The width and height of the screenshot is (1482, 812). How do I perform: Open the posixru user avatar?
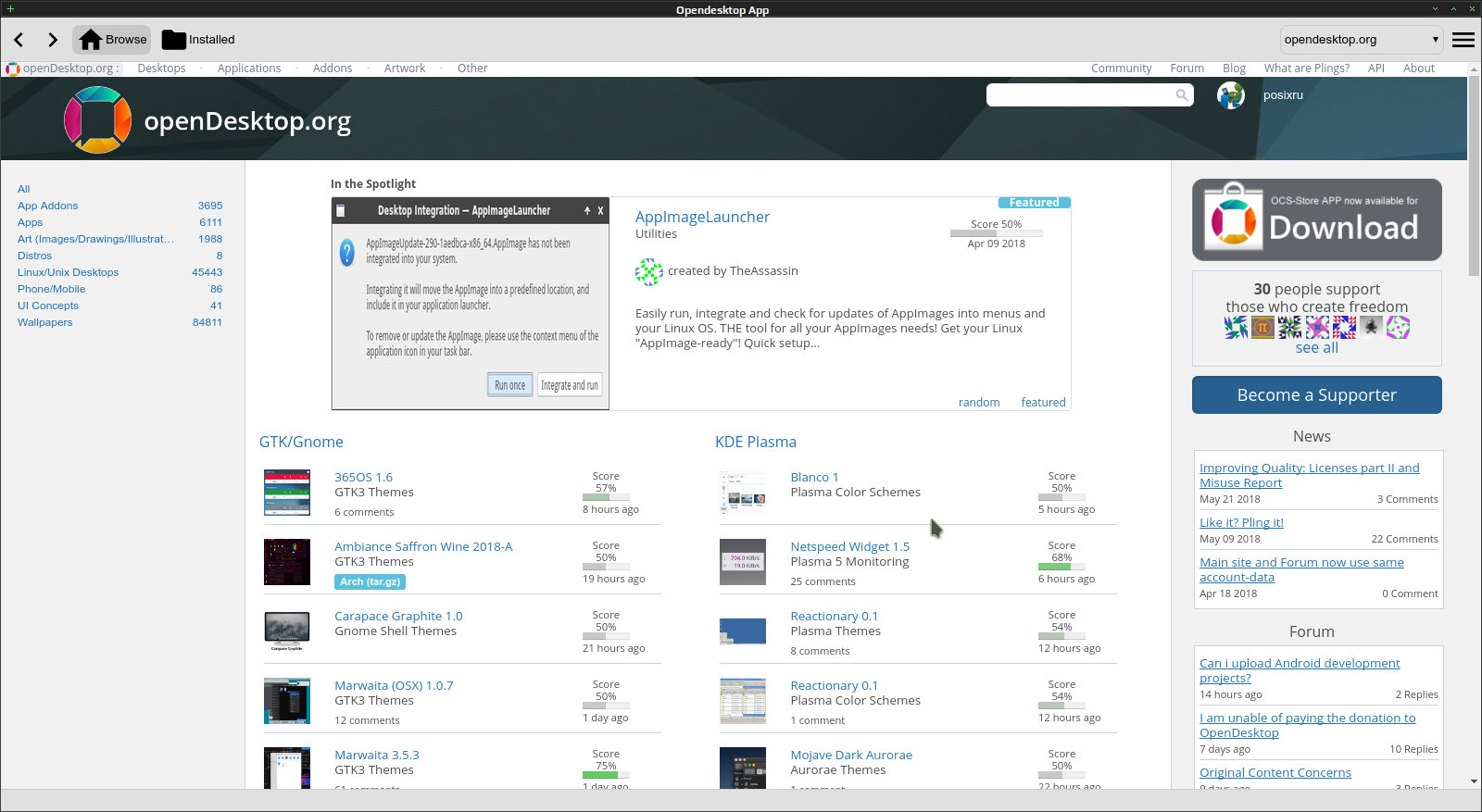tap(1231, 95)
